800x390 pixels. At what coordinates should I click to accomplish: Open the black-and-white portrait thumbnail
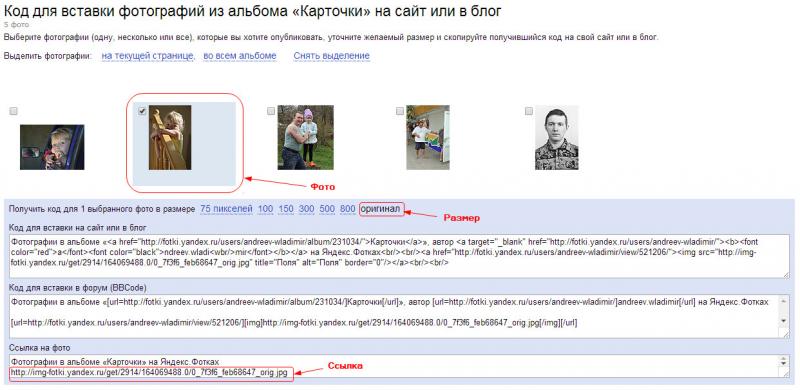pyautogui.click(x=557, y=138)
